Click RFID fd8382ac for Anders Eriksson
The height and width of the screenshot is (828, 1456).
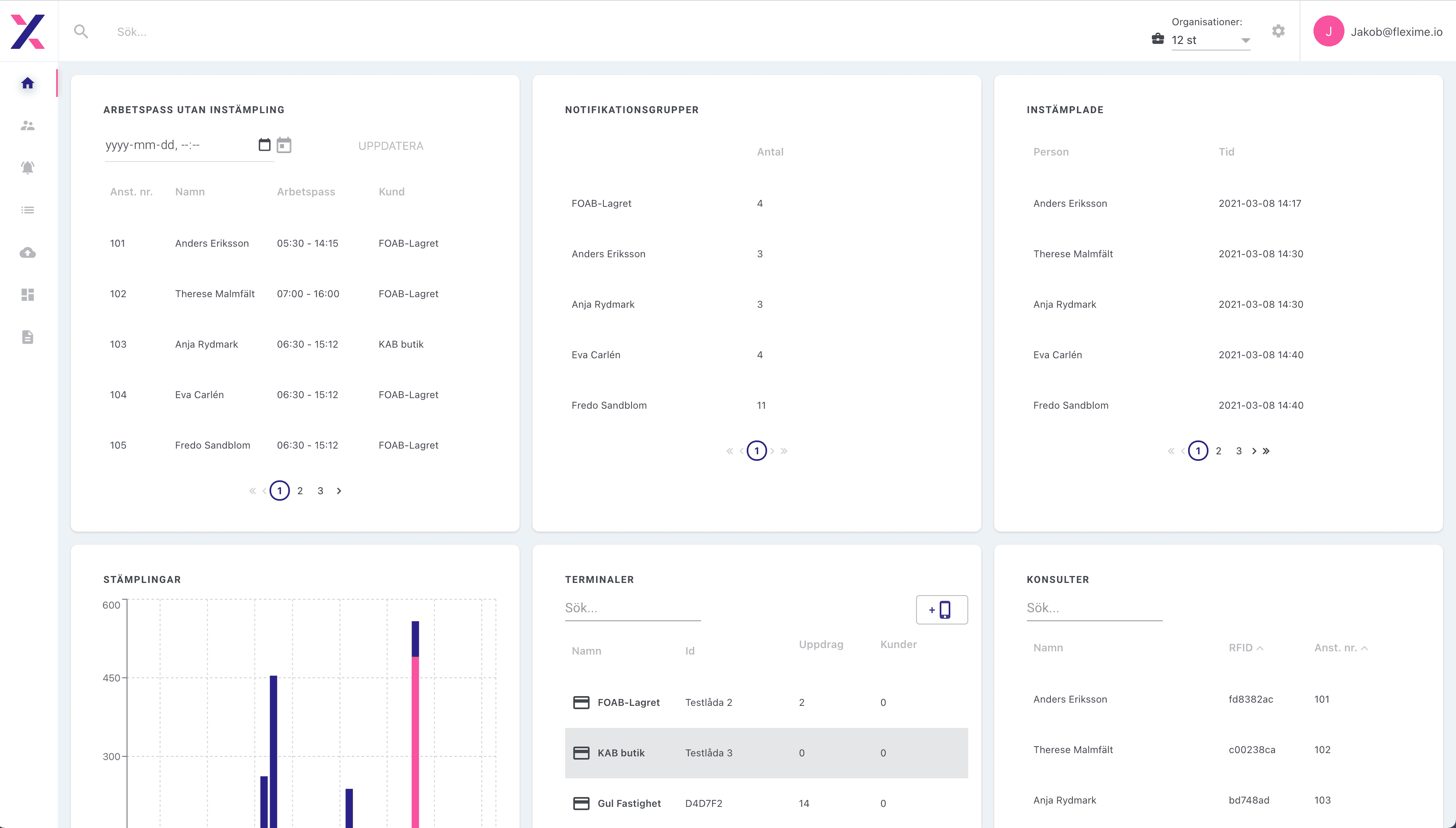1251,699
